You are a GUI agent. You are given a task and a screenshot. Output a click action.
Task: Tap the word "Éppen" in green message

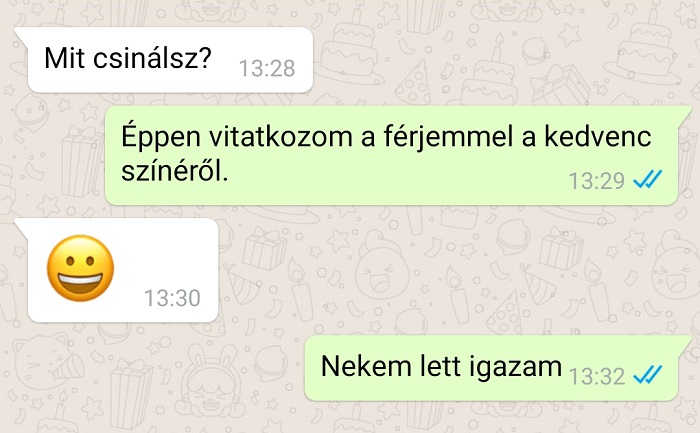(x=161, y=136)
